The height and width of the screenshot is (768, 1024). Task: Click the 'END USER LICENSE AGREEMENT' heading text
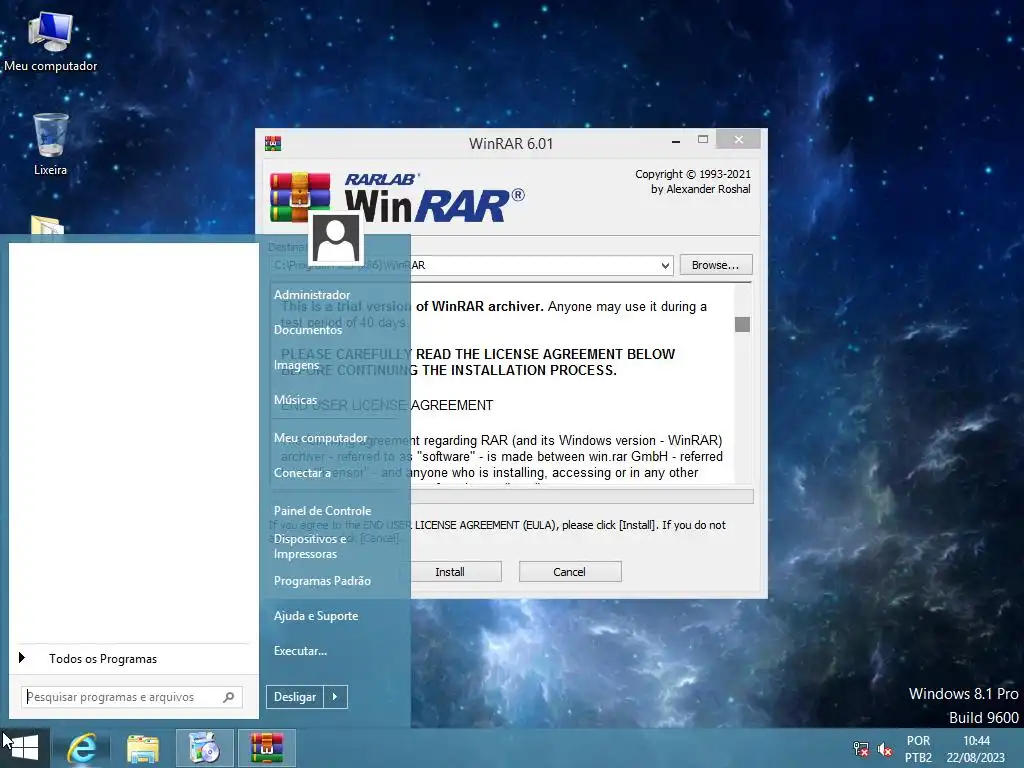pyautogui.click(x=387, y=406)
